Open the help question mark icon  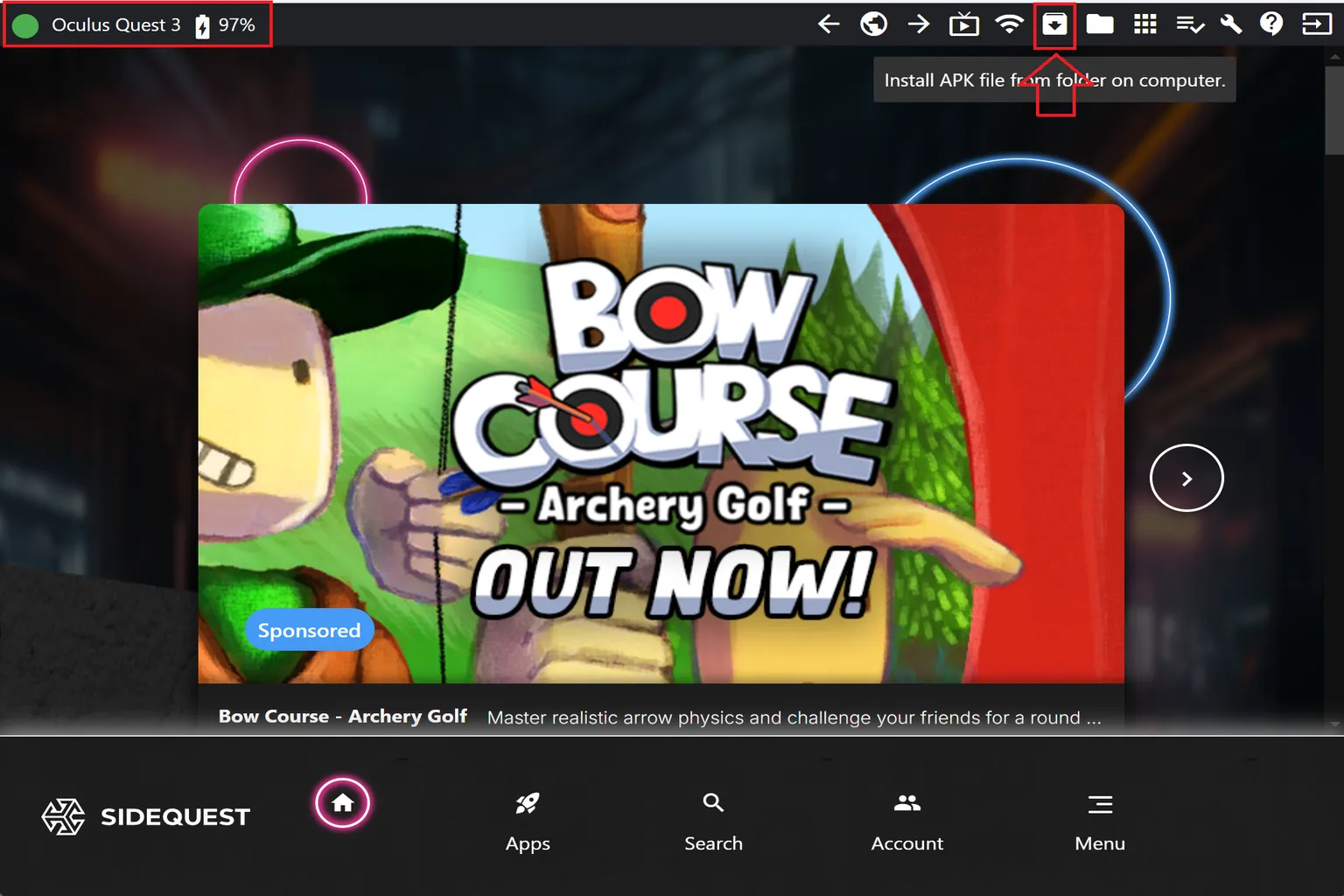(x=1271, y=24)
